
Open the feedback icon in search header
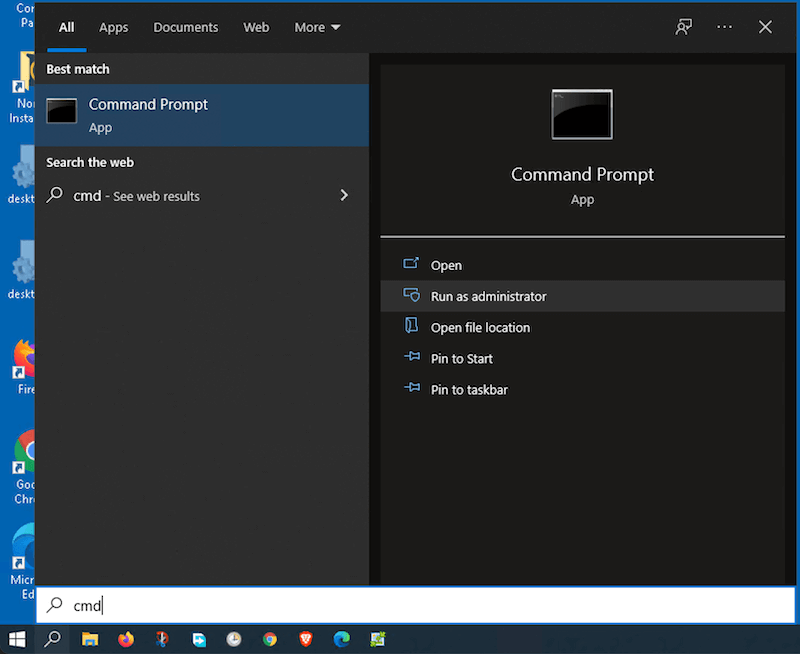tap(684, 27)
